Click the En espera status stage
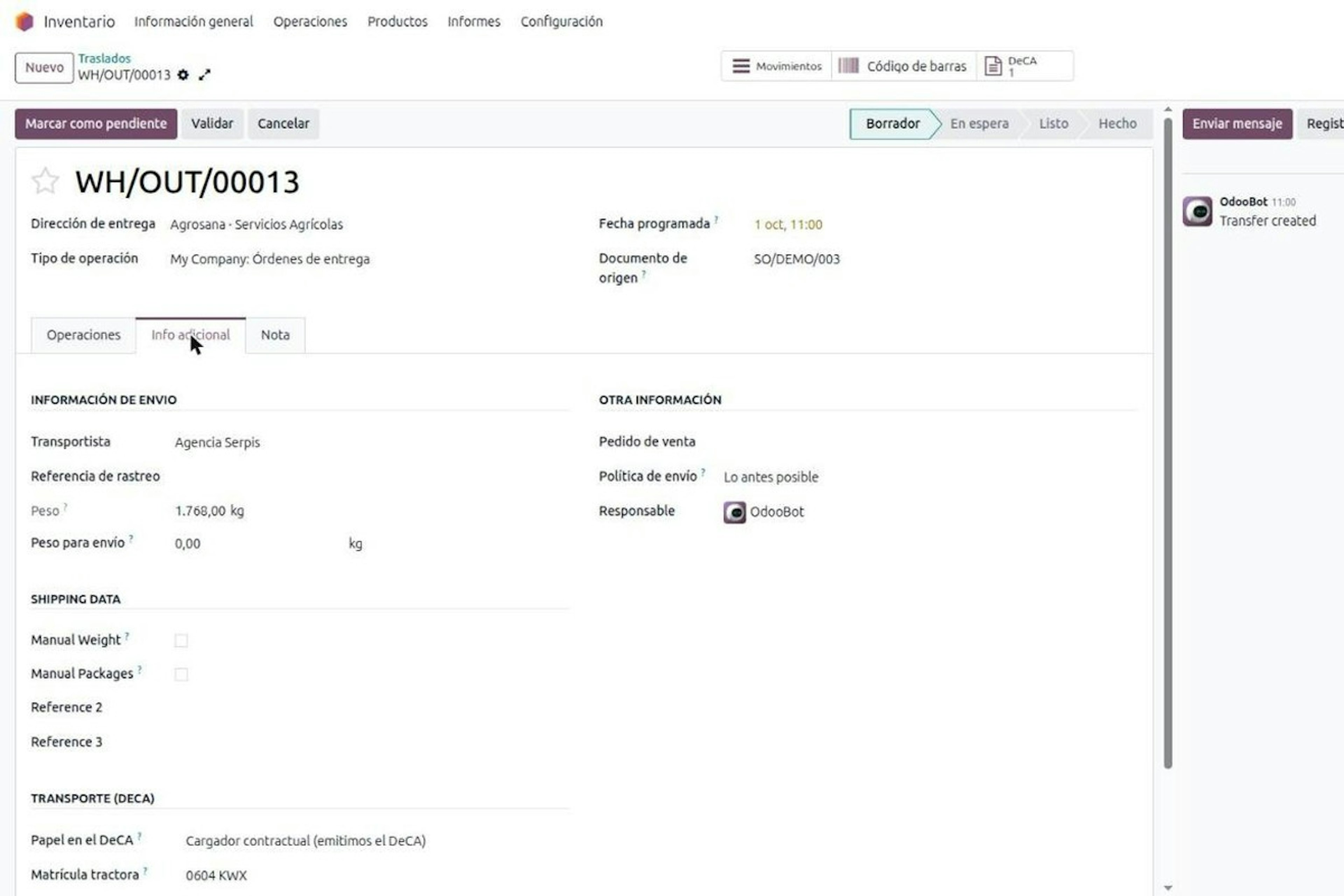The width and height of the screenshot is (1344, 896). 979,124
